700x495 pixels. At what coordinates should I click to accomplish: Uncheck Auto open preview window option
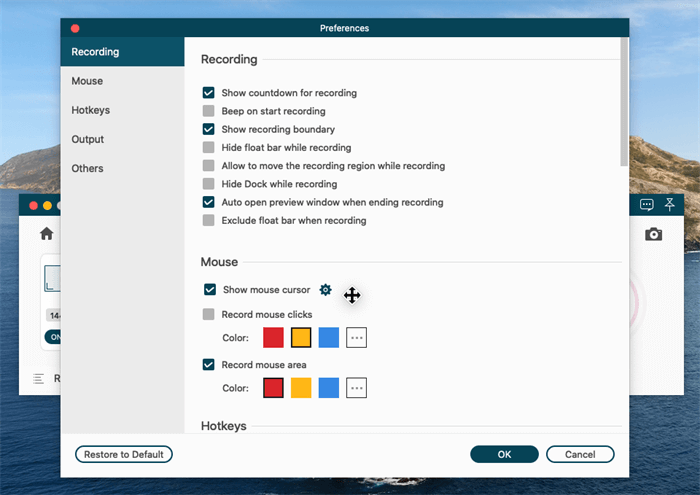[x=209, y=202]
